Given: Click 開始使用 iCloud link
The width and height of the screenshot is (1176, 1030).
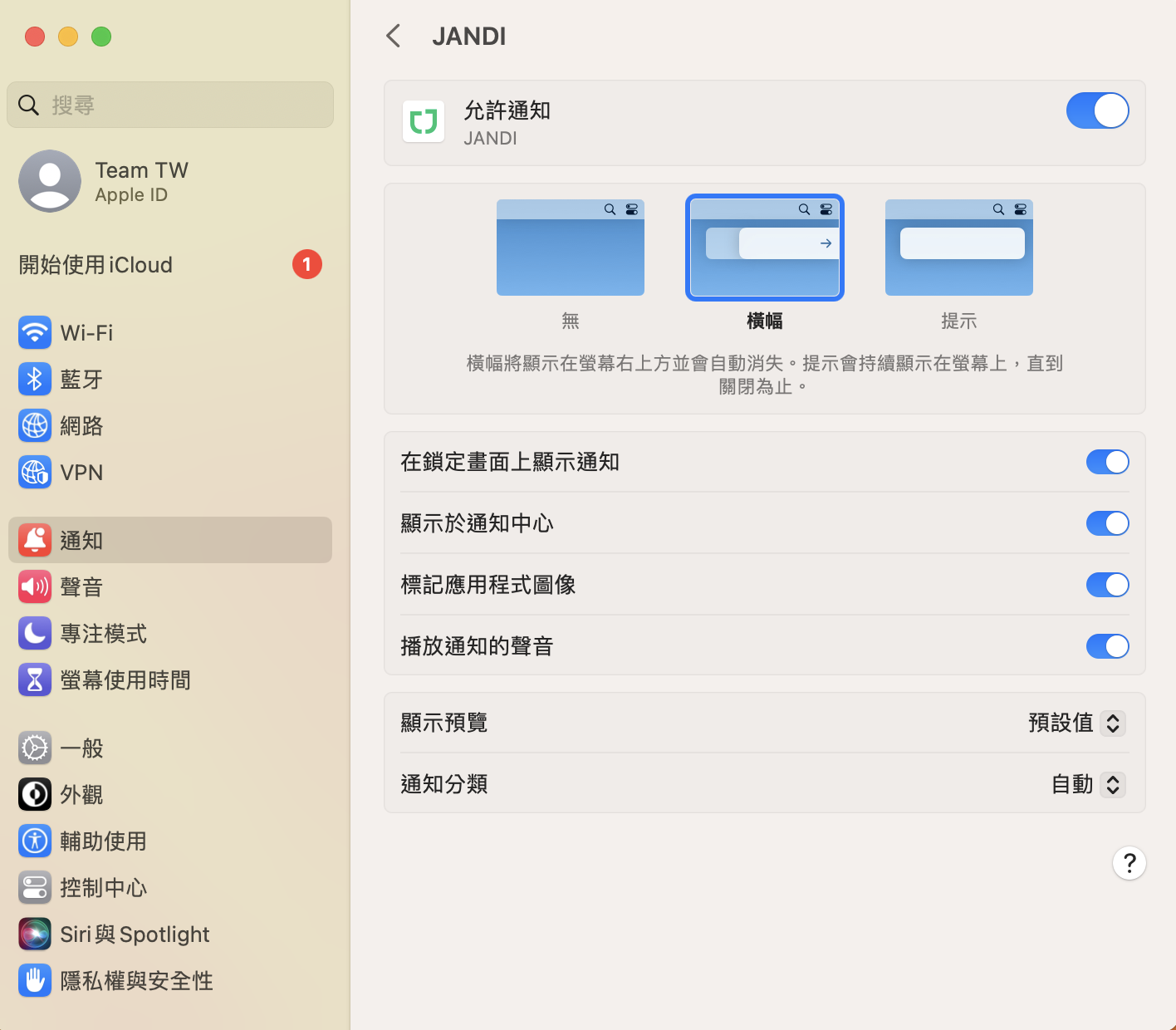Looking at the screenshot, I should (x=96, y=265).
